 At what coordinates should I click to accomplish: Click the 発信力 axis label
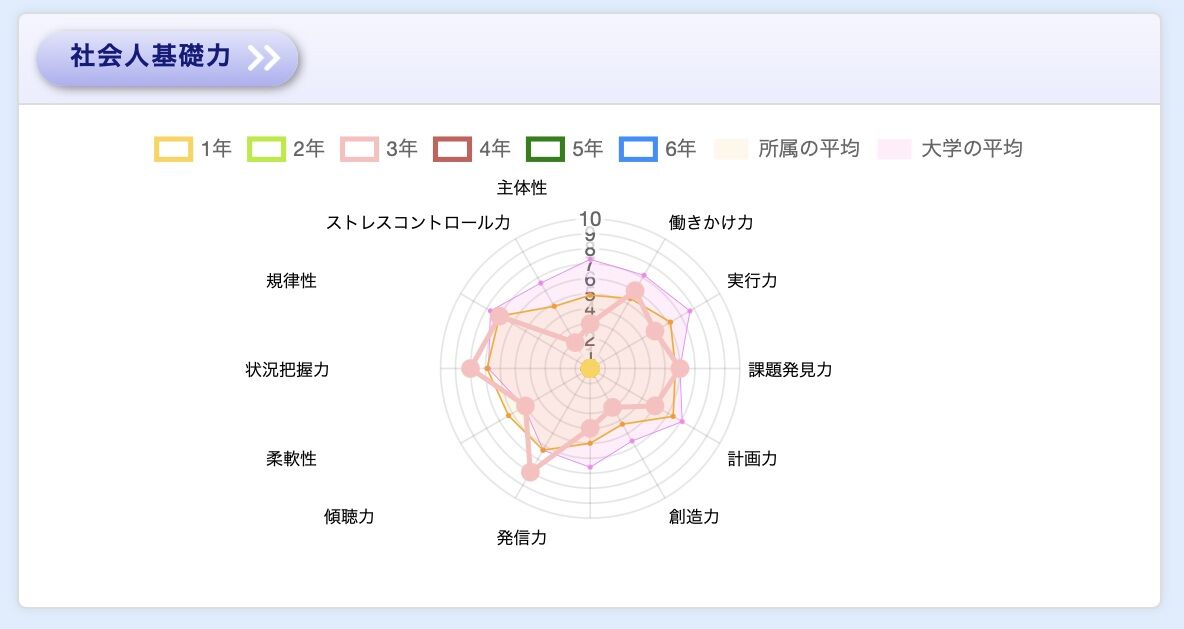tap(522, 538)
